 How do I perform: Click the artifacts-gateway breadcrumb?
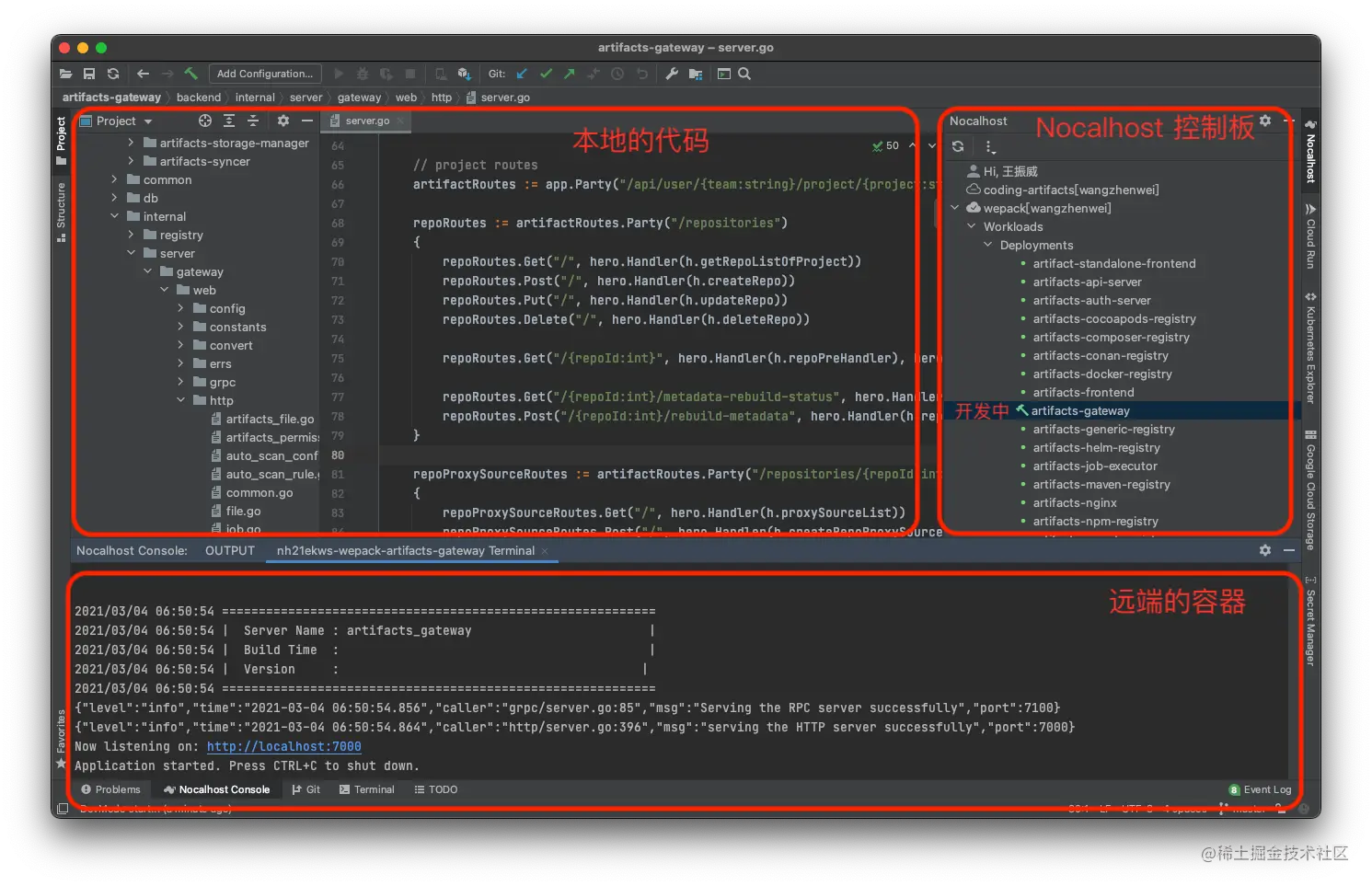(111, 97)
